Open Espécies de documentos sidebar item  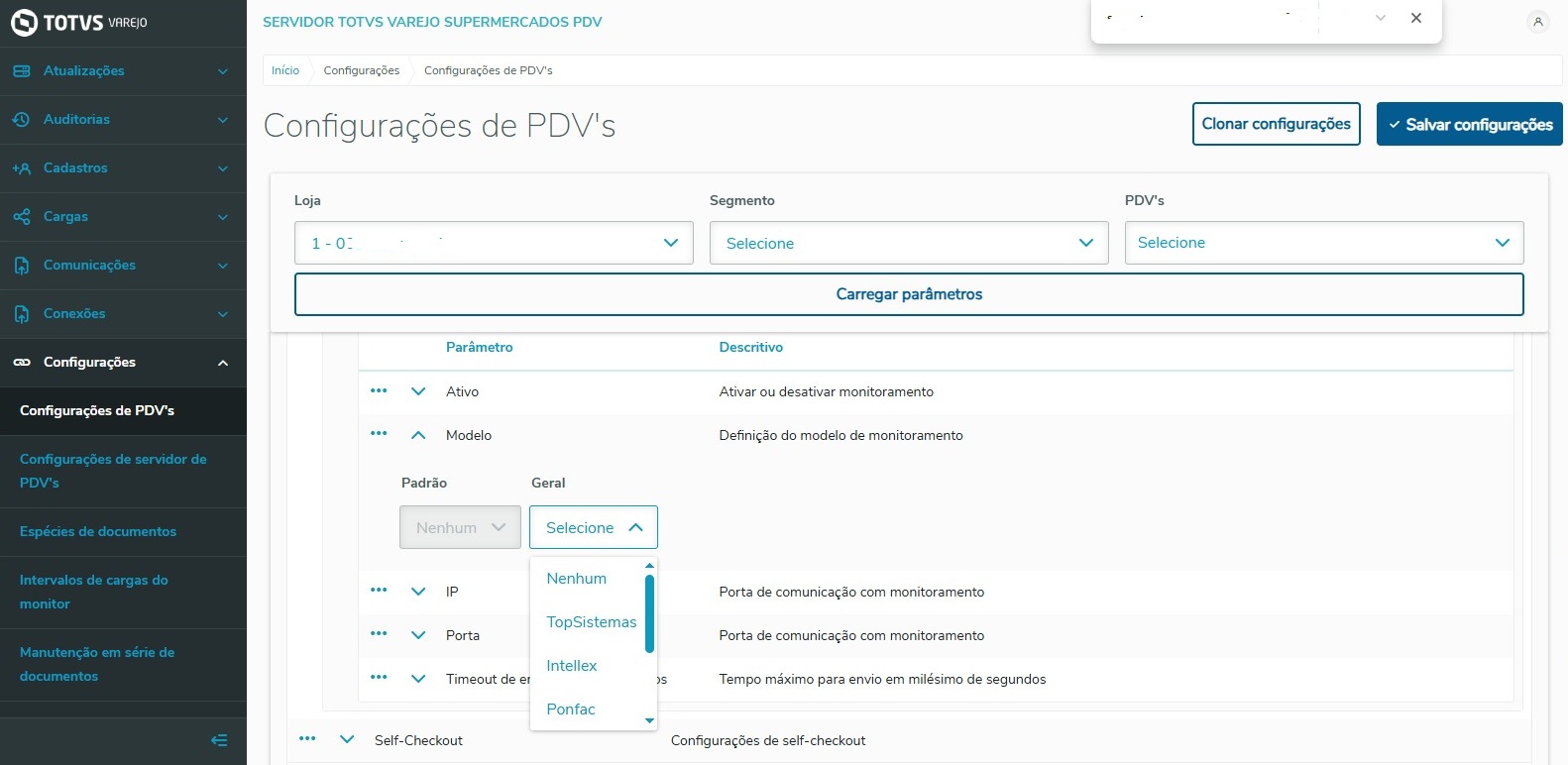[x=123, y=532]
